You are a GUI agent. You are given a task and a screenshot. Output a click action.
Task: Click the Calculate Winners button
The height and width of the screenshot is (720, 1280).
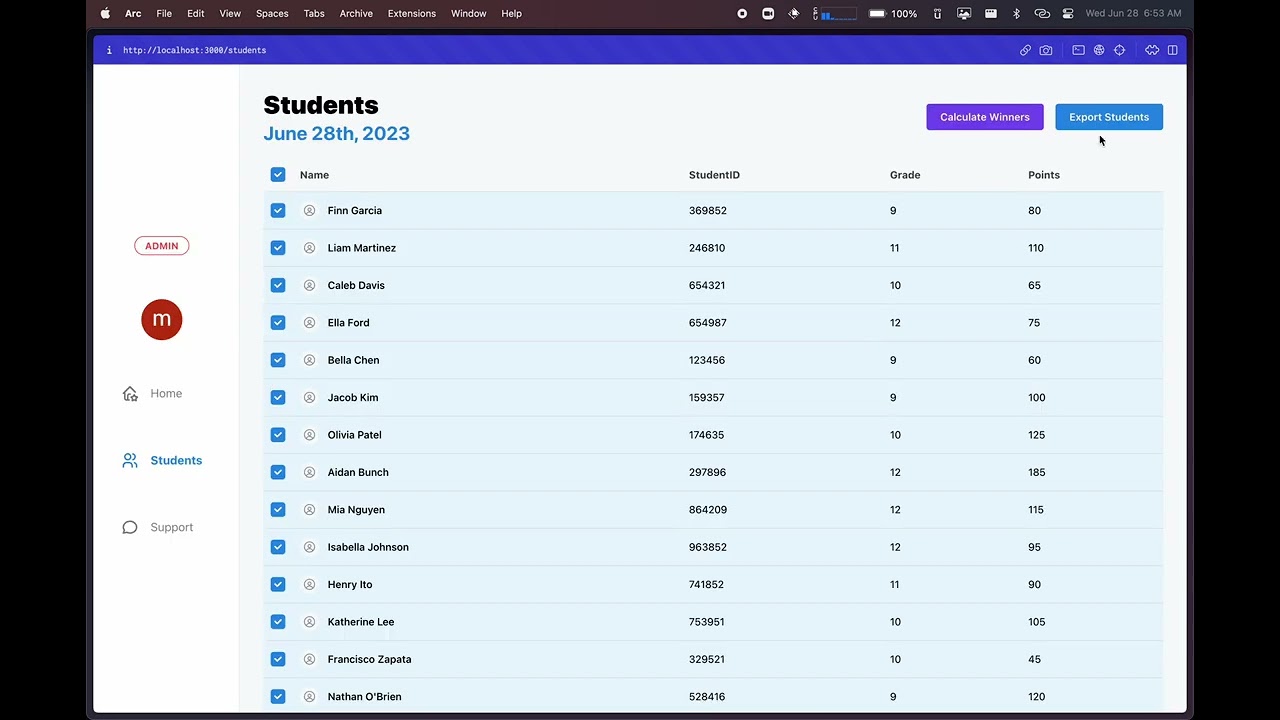pyautogui.click(x=985, y=117)
